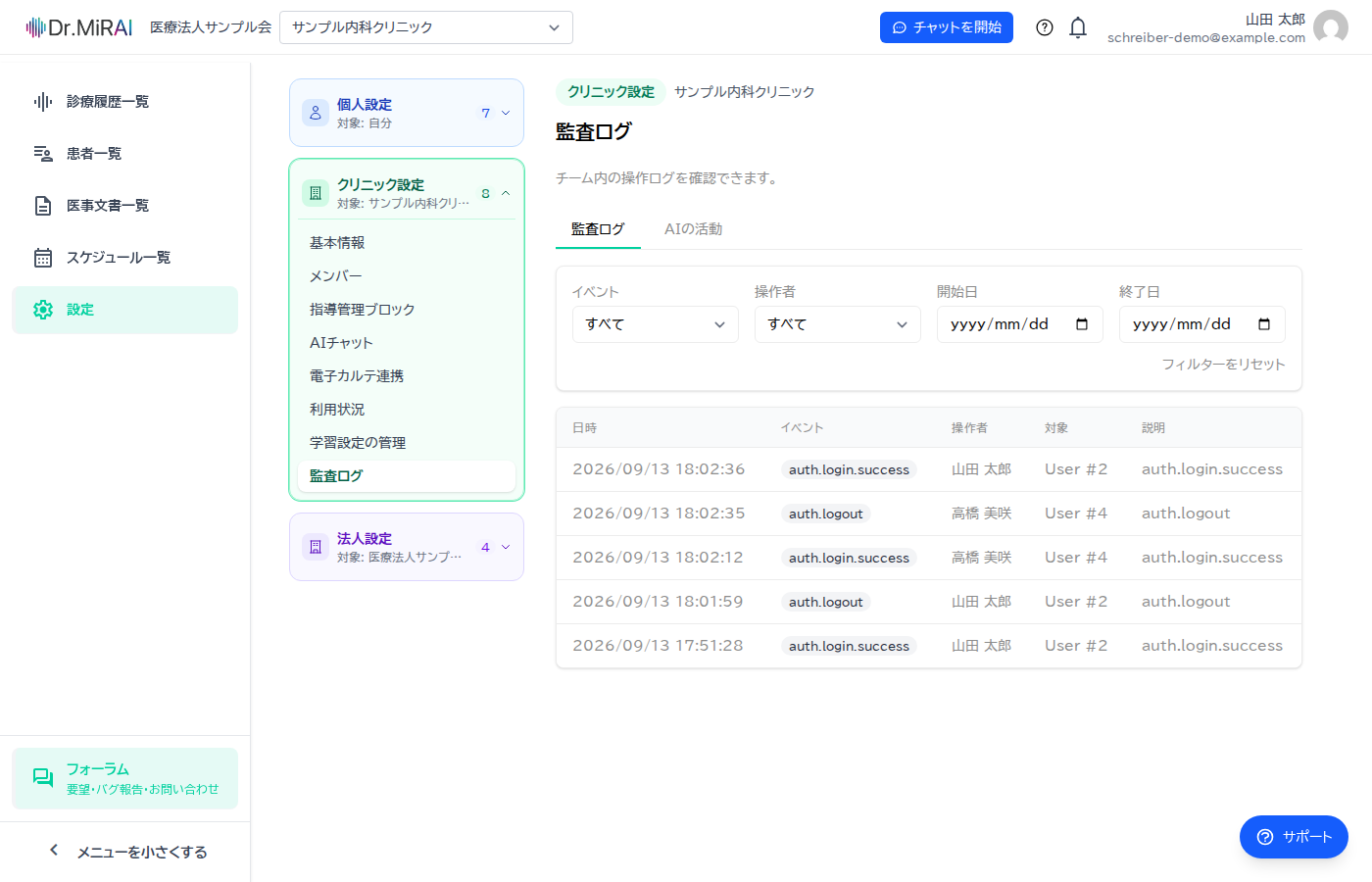Open 基本情報 settings page

pyautogui.click(x=407, y=243)
